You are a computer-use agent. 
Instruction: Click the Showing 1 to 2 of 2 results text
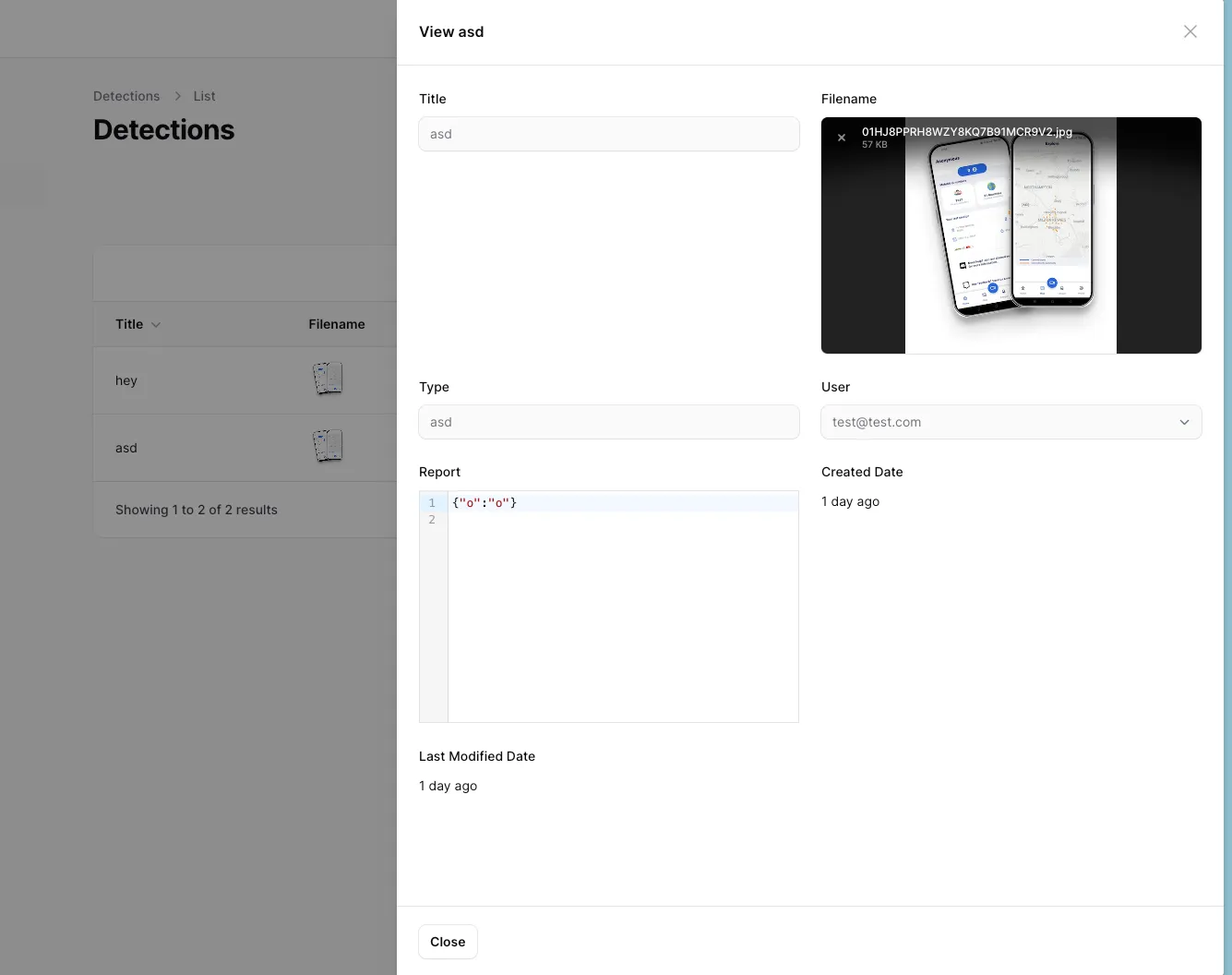(197, 510)
